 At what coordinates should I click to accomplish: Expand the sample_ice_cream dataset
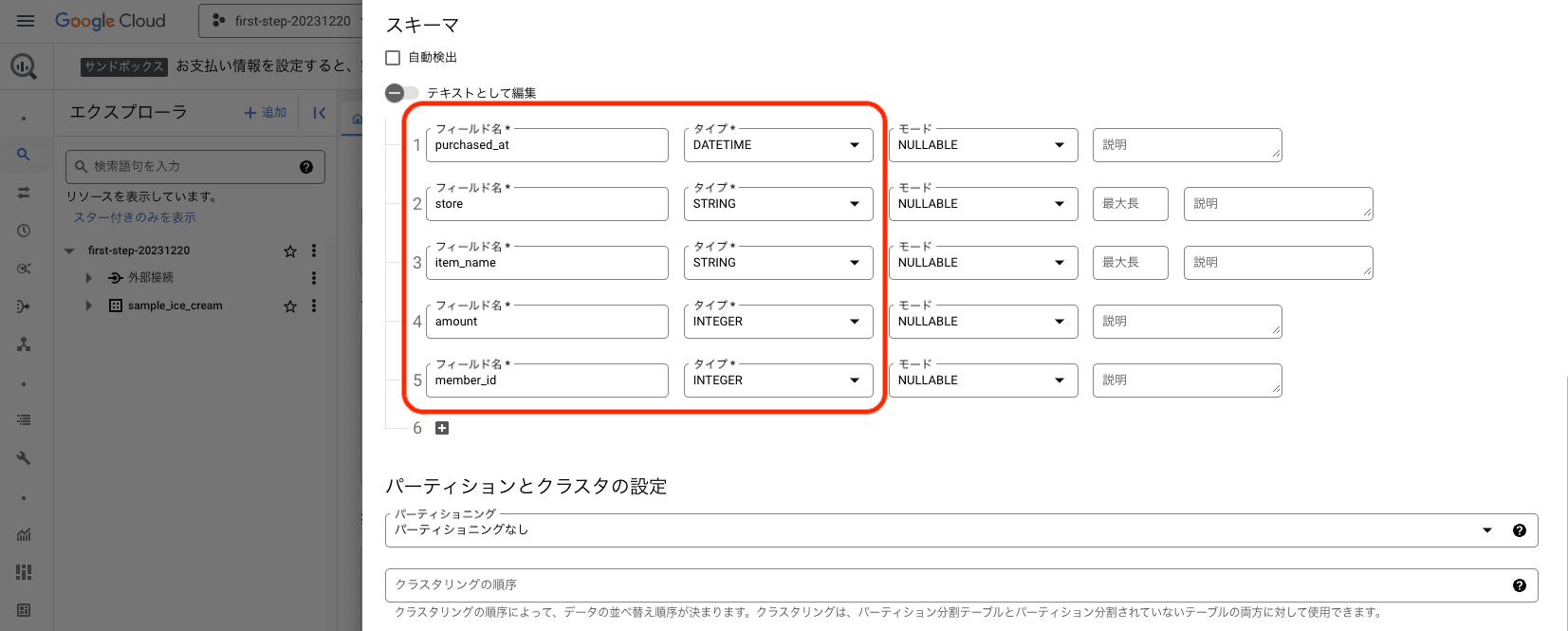pos(89,306)
